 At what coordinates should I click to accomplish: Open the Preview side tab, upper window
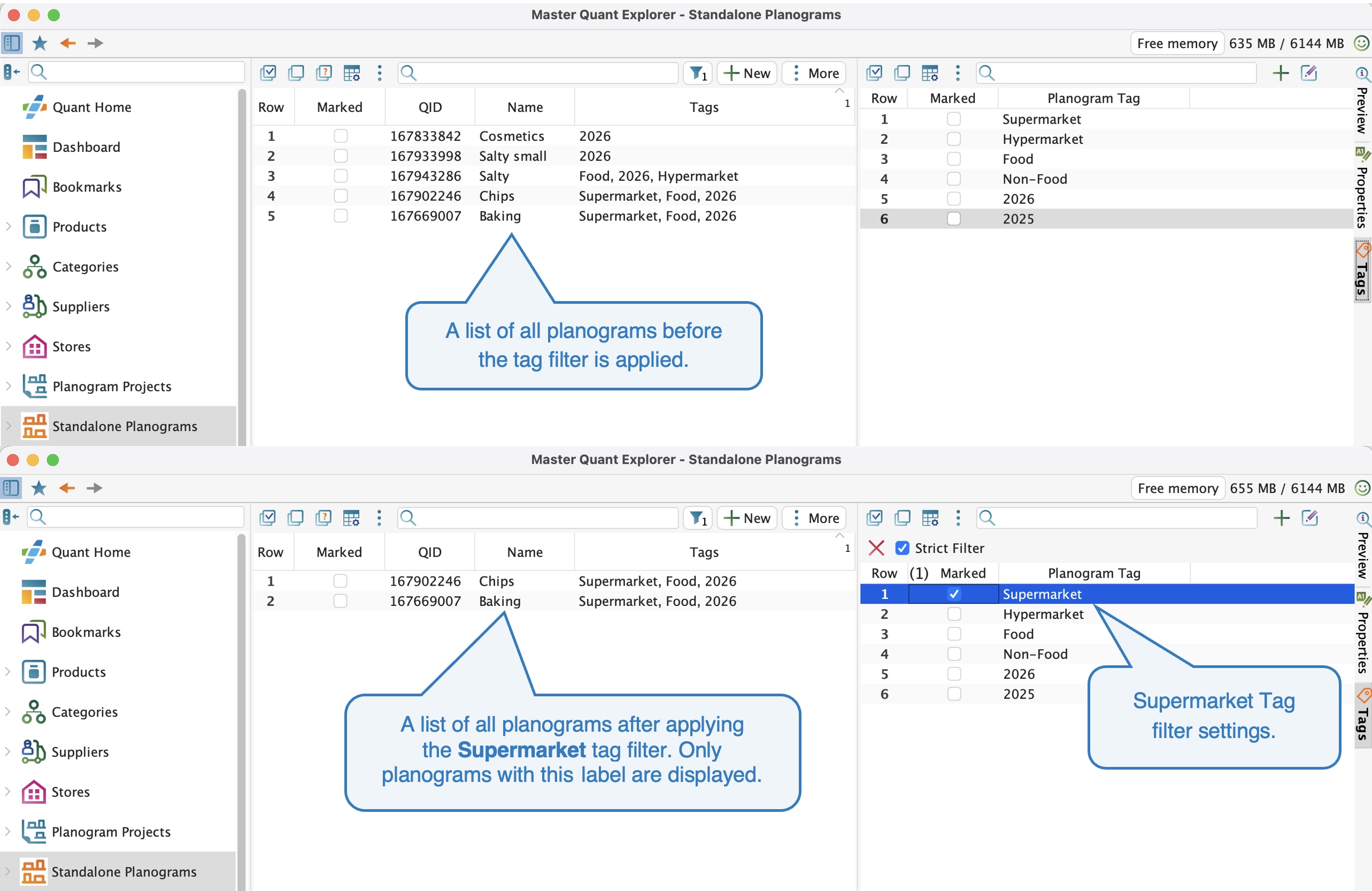(x=1362, y=103)
